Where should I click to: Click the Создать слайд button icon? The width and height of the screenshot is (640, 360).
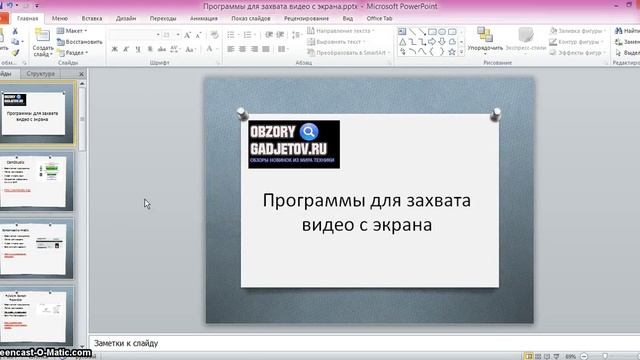tap(42, 36)
